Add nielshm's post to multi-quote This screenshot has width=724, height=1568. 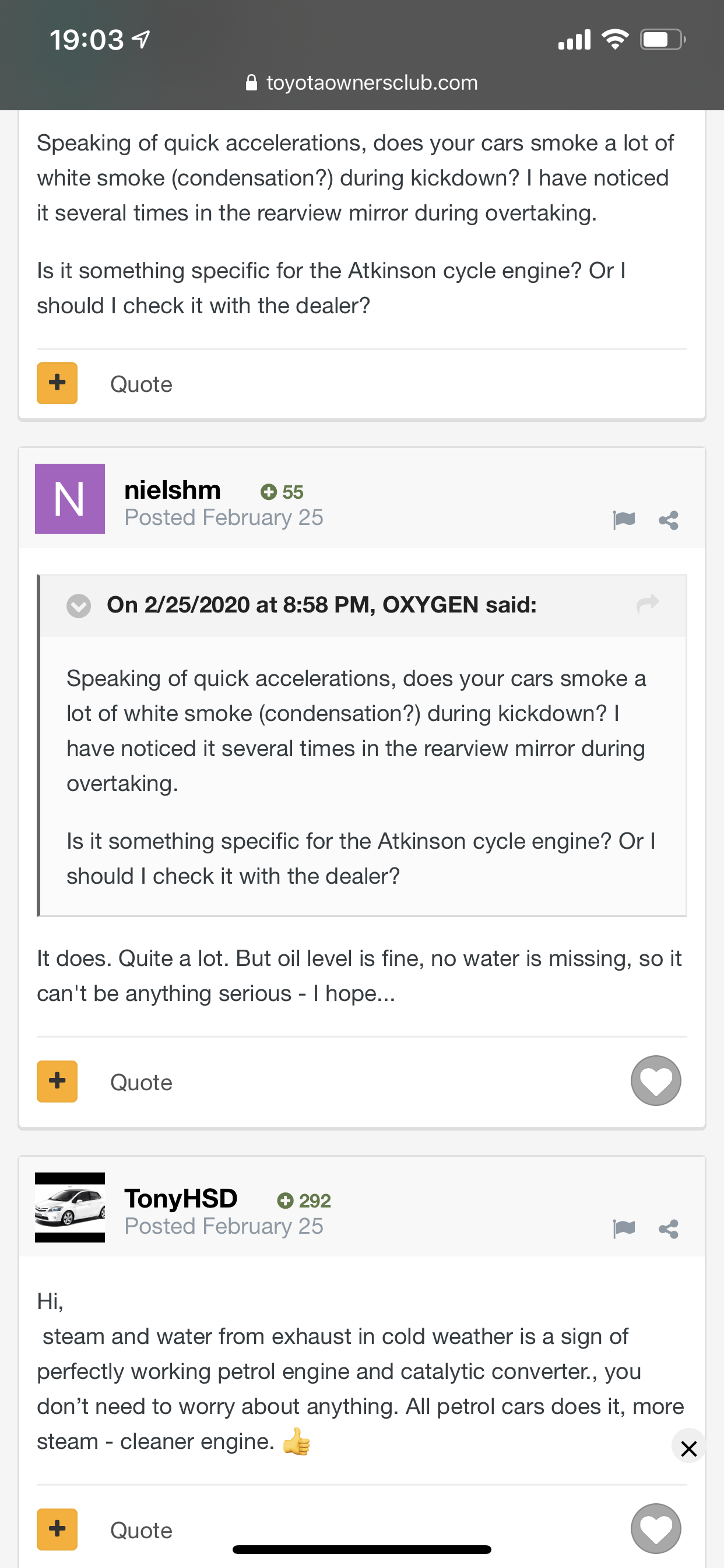(x=57, y=1081)
